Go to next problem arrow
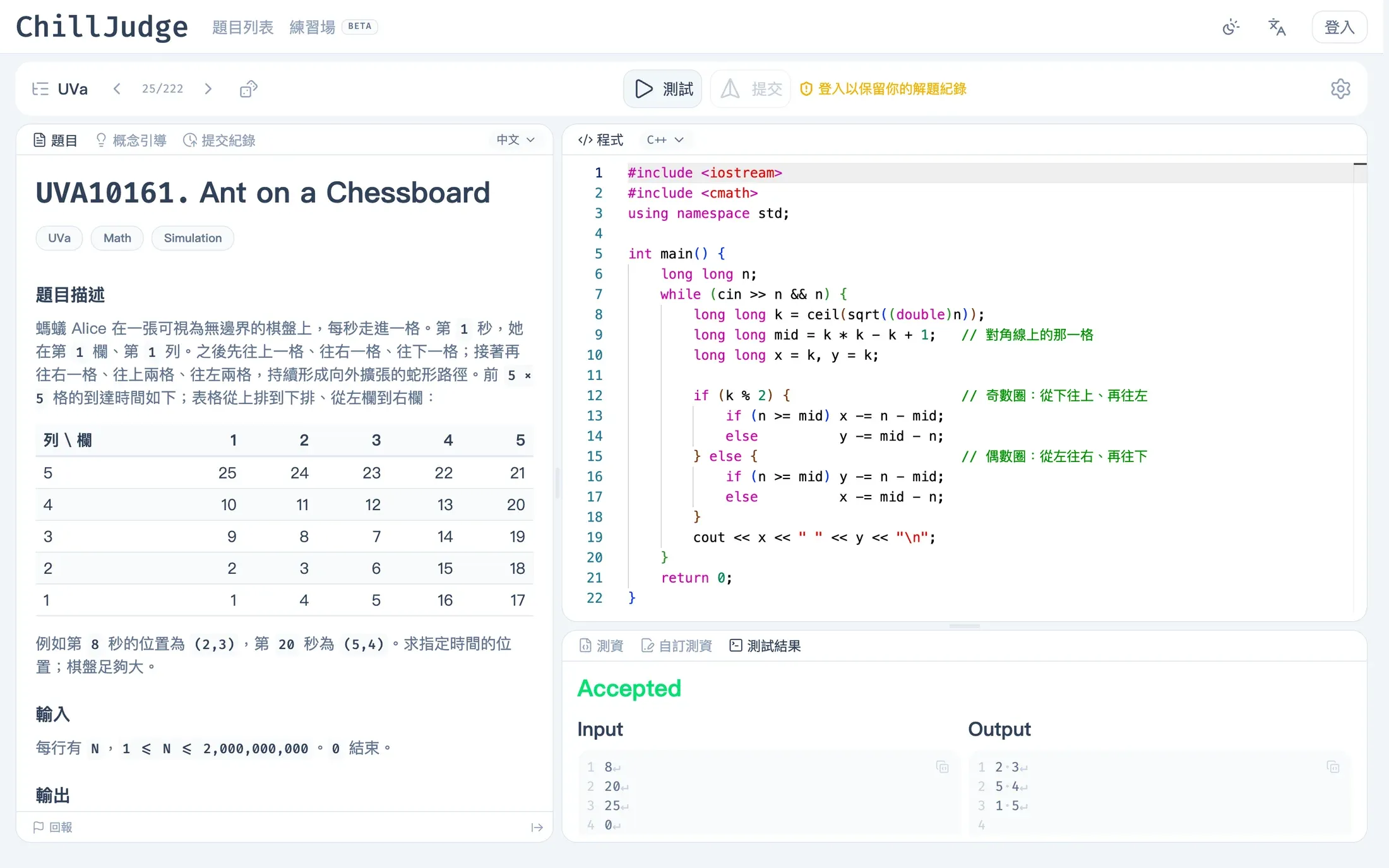This screenshot has width=1389, height=868. pyautogui.click(x=208, y=89)
